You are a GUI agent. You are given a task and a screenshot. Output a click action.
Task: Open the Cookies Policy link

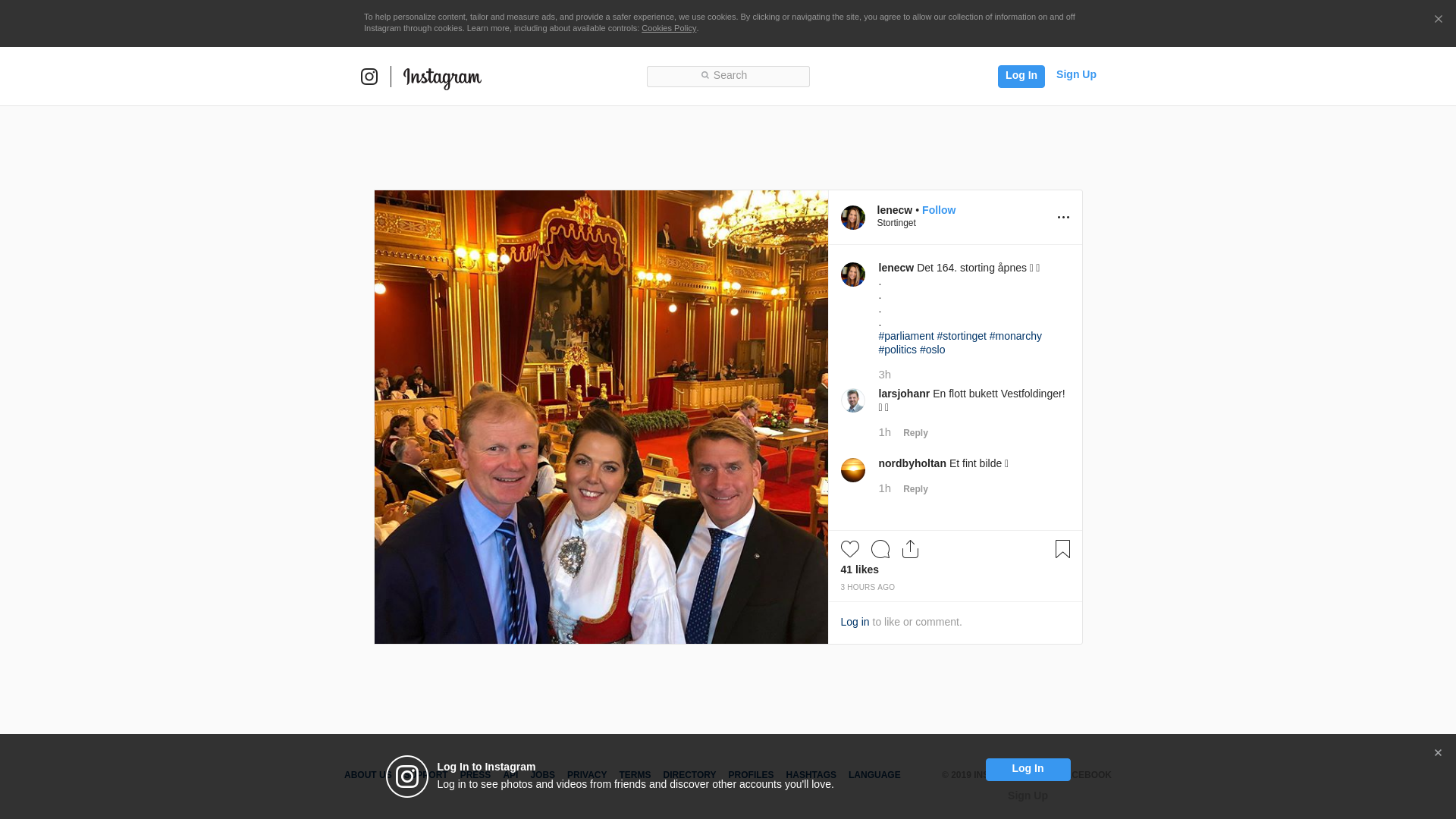(669, 28)
